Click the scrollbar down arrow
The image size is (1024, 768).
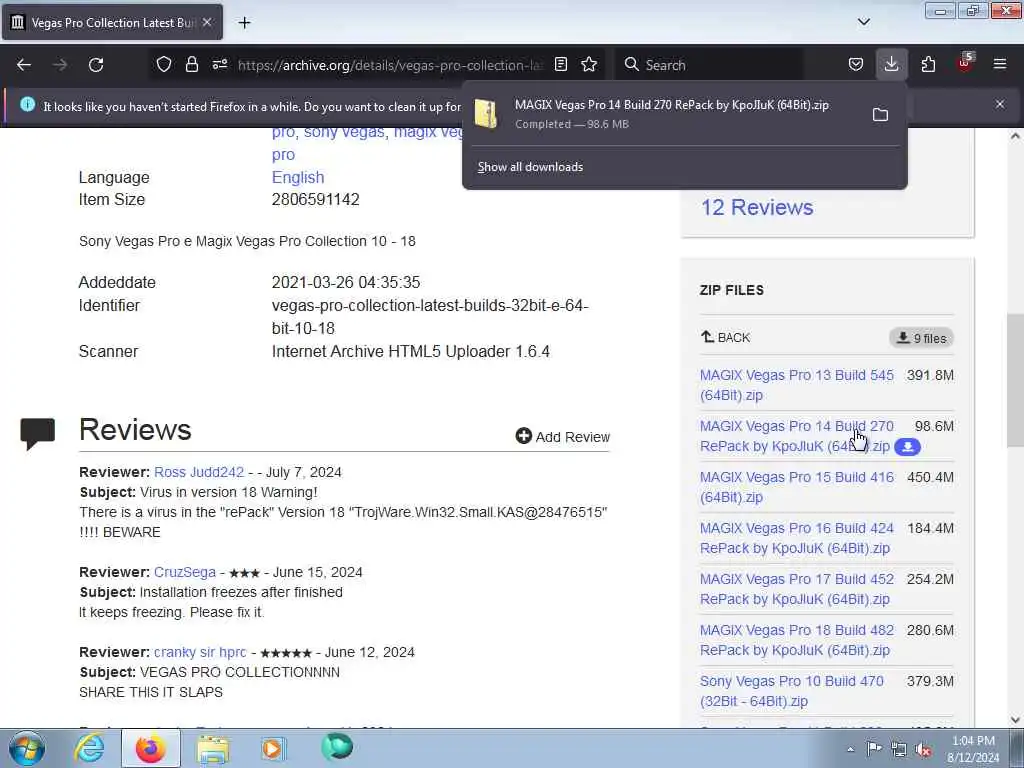point(1015,720)
